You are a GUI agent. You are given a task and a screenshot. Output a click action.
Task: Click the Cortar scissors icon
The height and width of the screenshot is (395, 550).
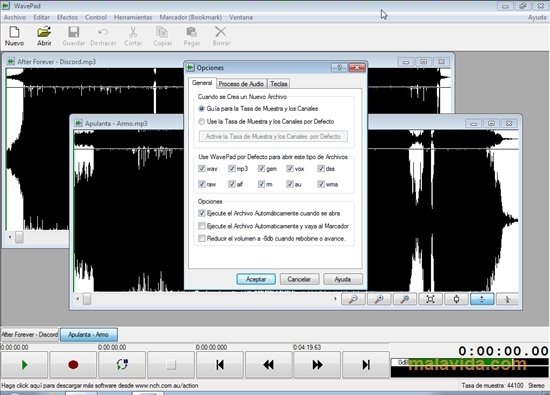133,36
